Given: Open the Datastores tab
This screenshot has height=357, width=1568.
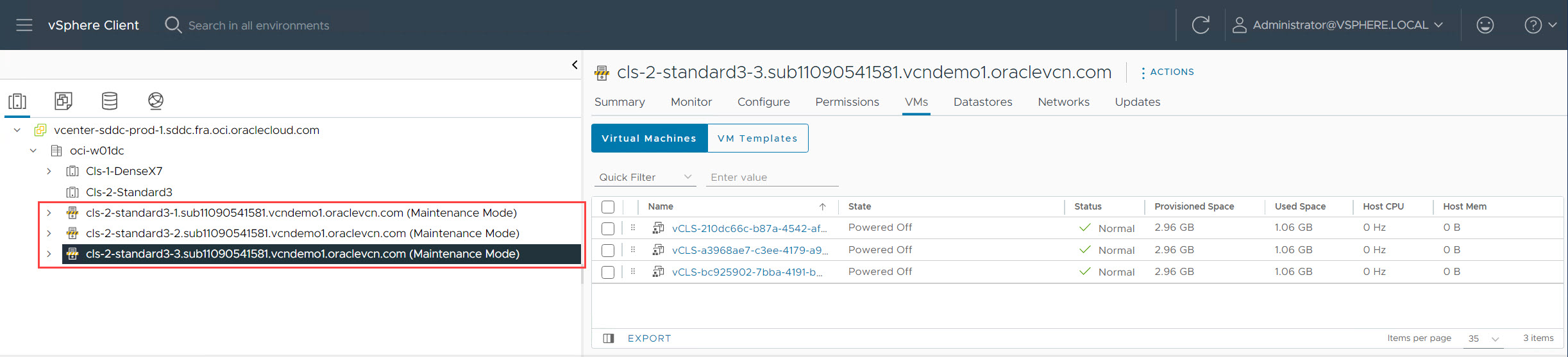Looking at the screenshot, I should pyautogui.click(x=982, y=102).
